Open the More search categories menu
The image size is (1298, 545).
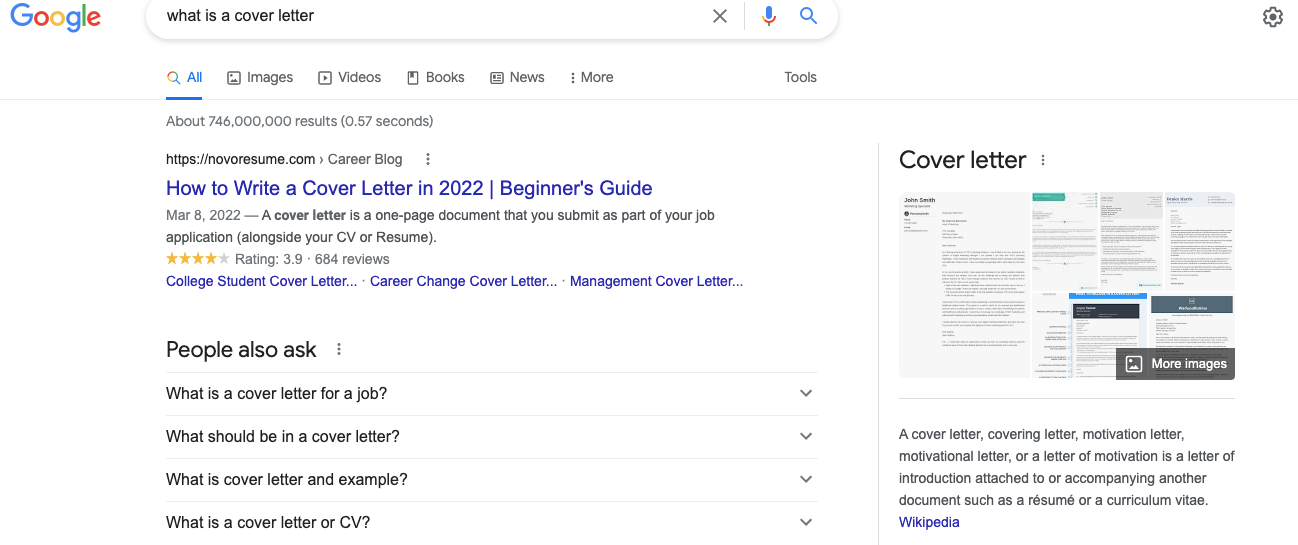click(591, 77)
